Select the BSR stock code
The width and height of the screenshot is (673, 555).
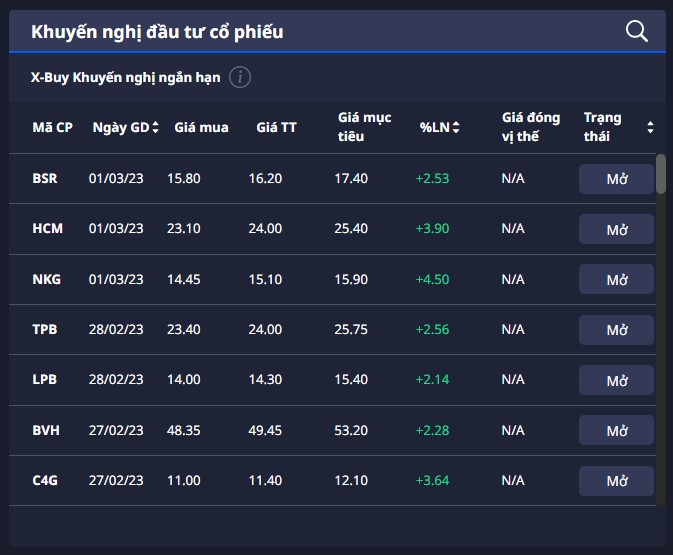point(45,178)
